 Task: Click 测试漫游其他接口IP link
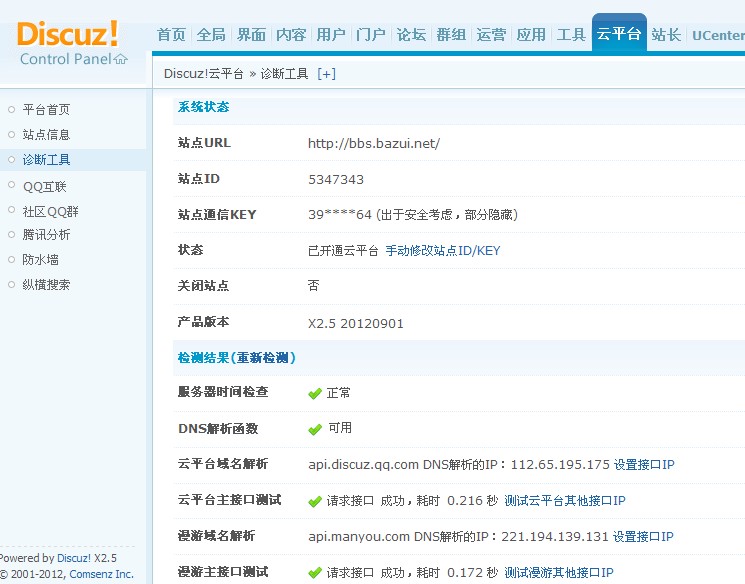559,572
